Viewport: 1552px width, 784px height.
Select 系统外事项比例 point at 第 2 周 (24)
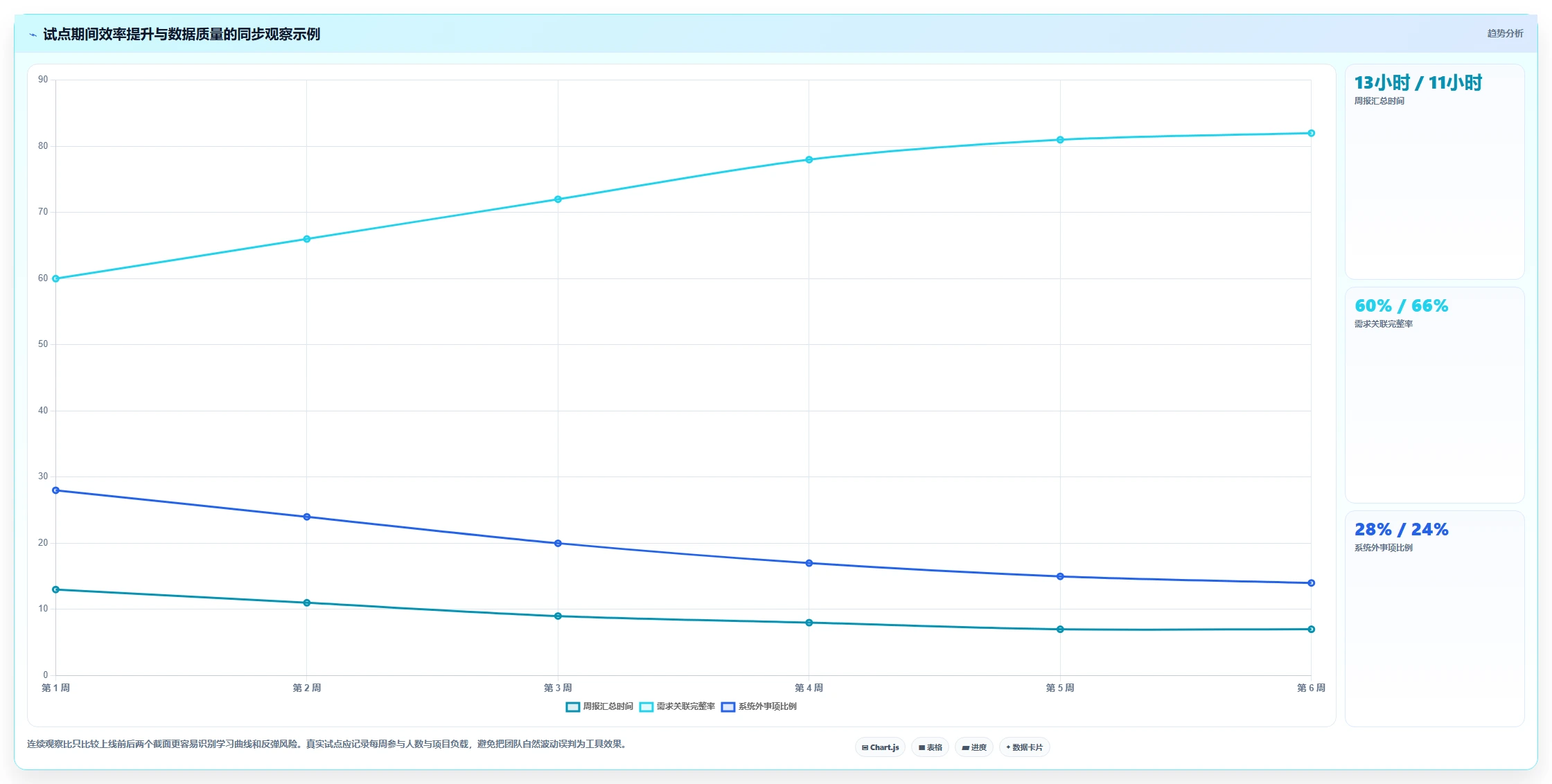[x=307, y=517]
